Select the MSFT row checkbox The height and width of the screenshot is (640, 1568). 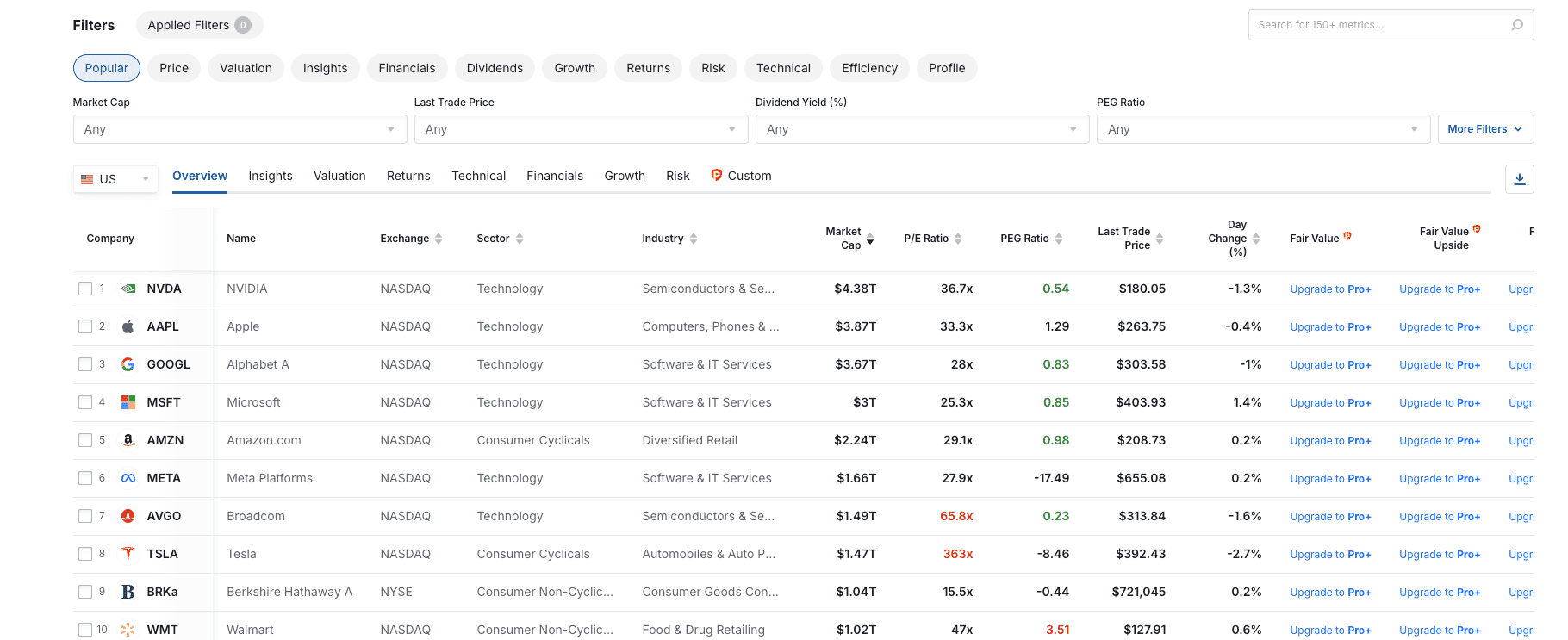[85, 402]
